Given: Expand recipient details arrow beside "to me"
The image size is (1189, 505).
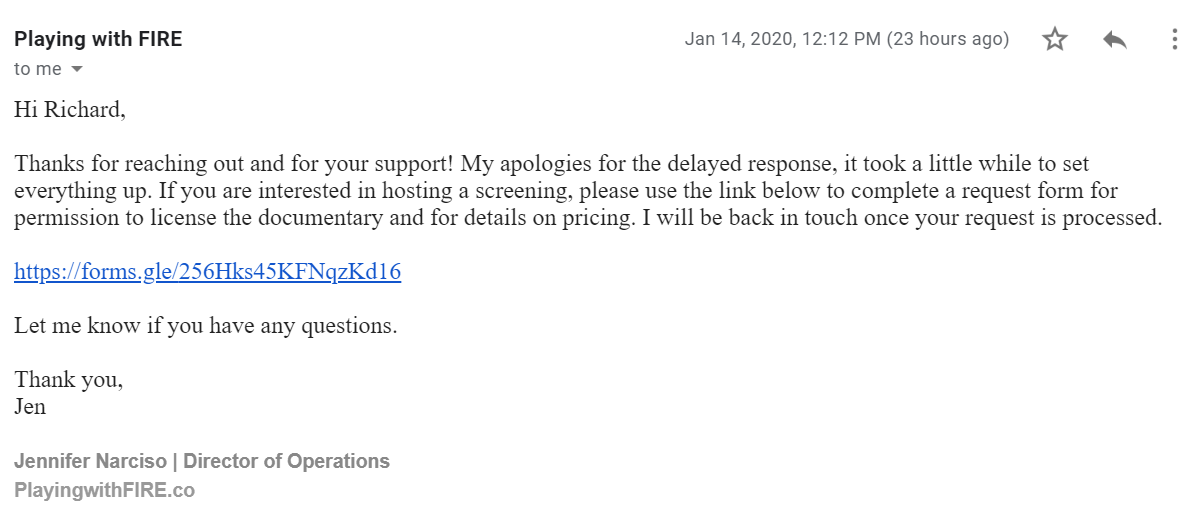Looking at the screenshot, I should (x=76, y=70).
